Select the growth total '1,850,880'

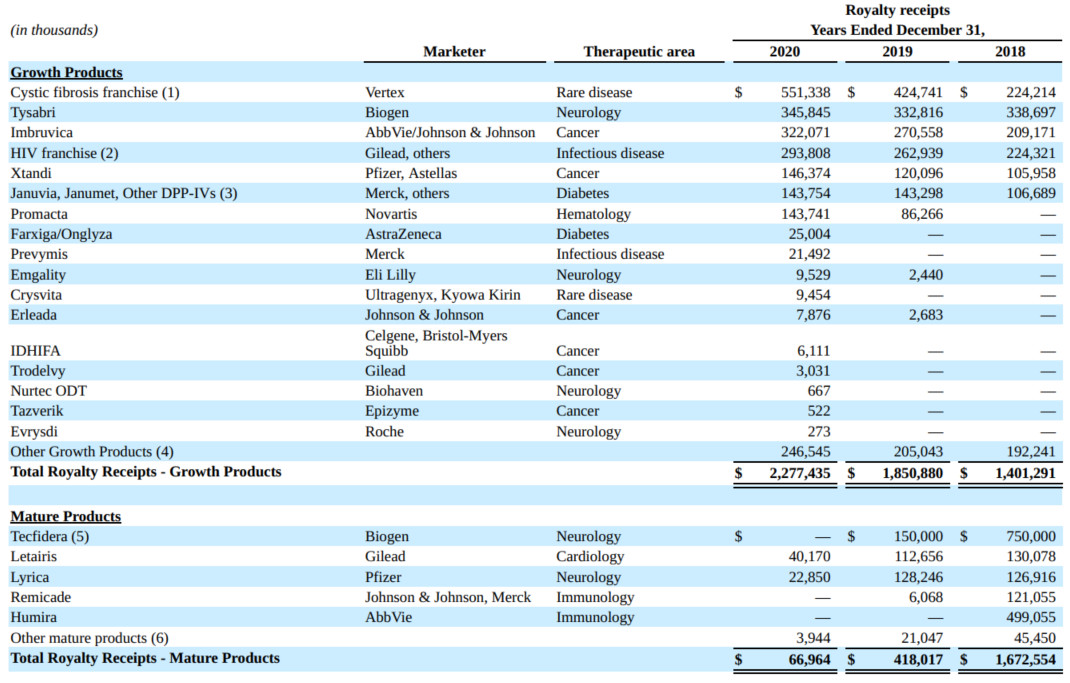tap(912, 473)
